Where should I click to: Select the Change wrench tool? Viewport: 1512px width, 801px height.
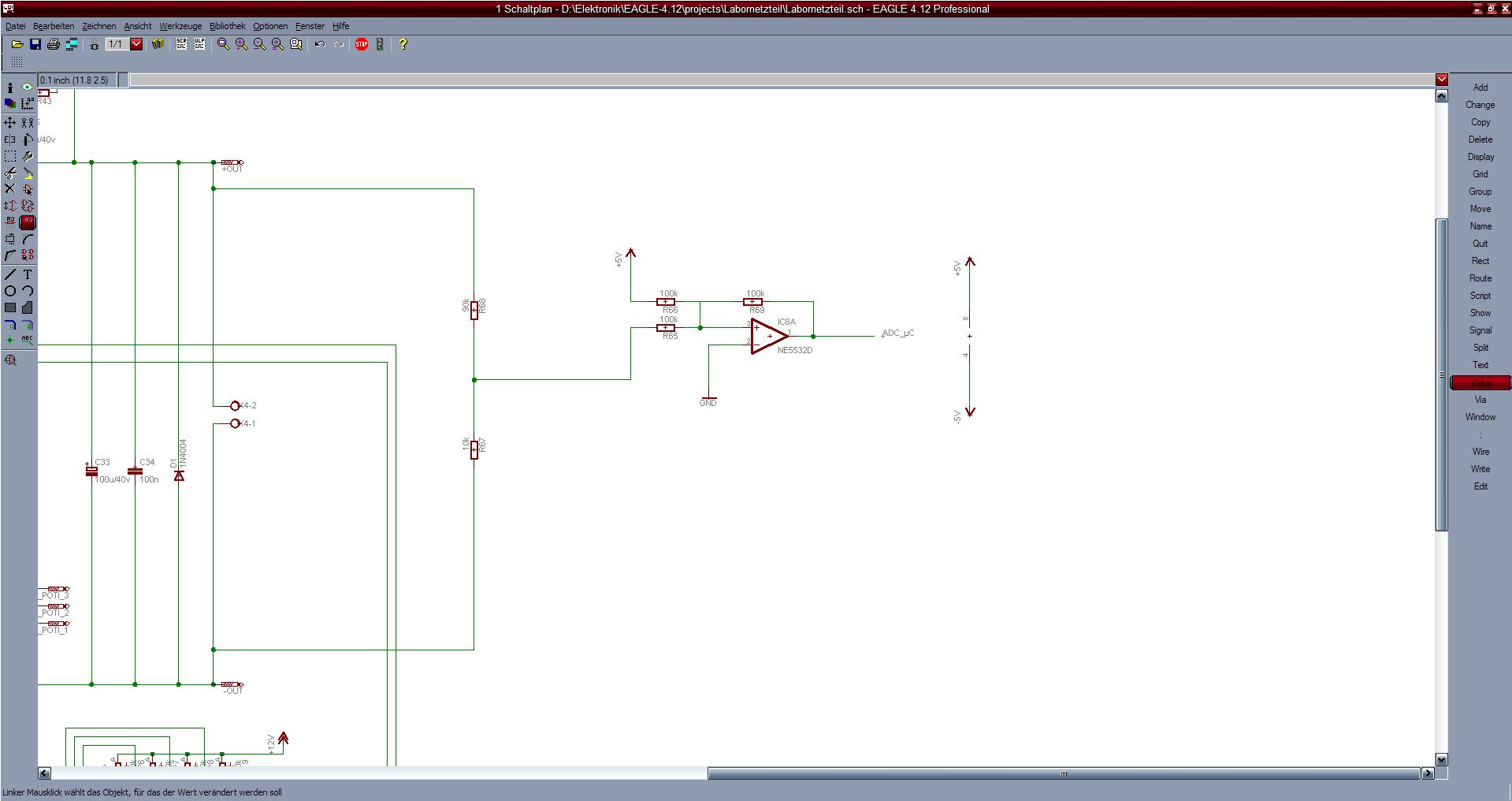pyautogui.click(x=28, y=156)
